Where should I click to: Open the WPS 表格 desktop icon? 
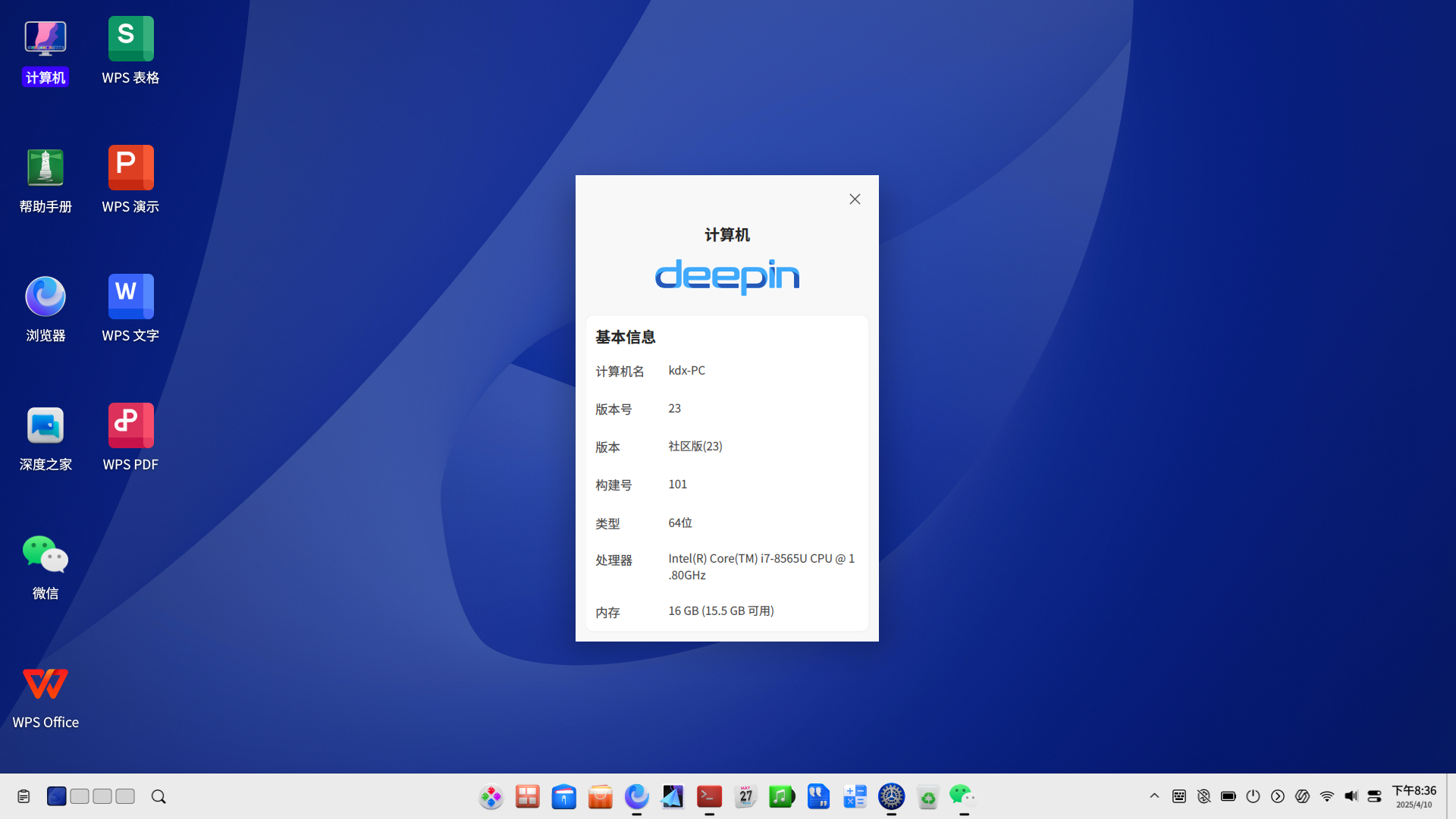pyautogui.click(x=130, y=52)
